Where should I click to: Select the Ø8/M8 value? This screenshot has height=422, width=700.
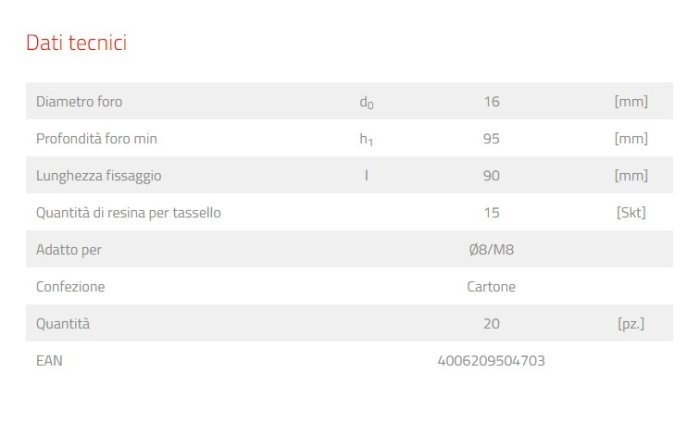[491, 250]
